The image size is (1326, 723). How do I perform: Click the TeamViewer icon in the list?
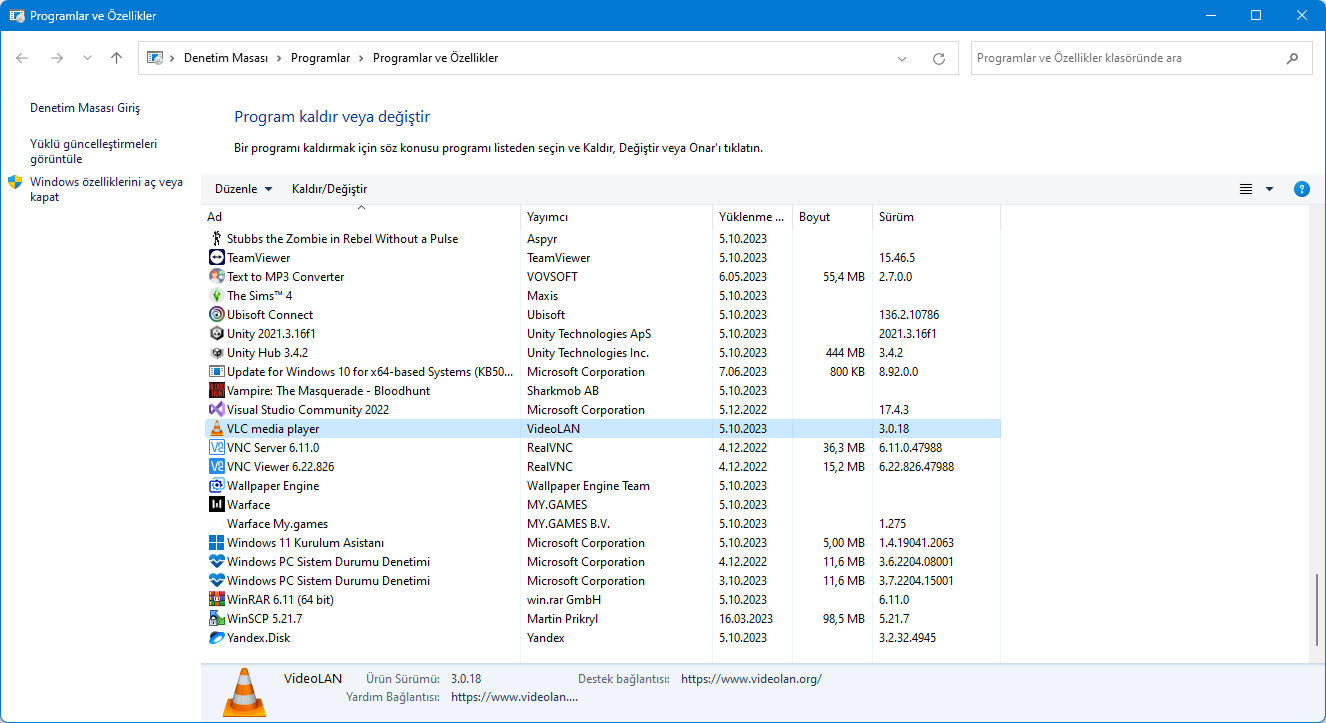[216, 258]
